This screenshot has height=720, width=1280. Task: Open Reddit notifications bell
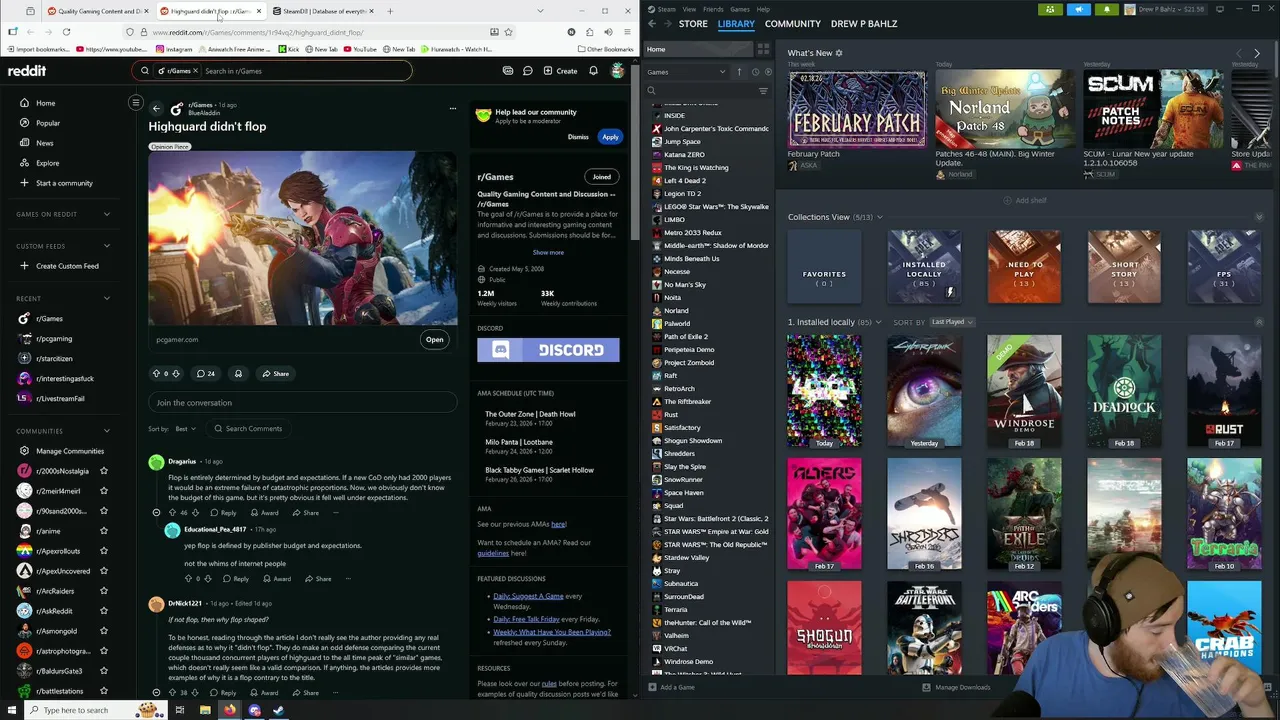[x=593, y=71]
